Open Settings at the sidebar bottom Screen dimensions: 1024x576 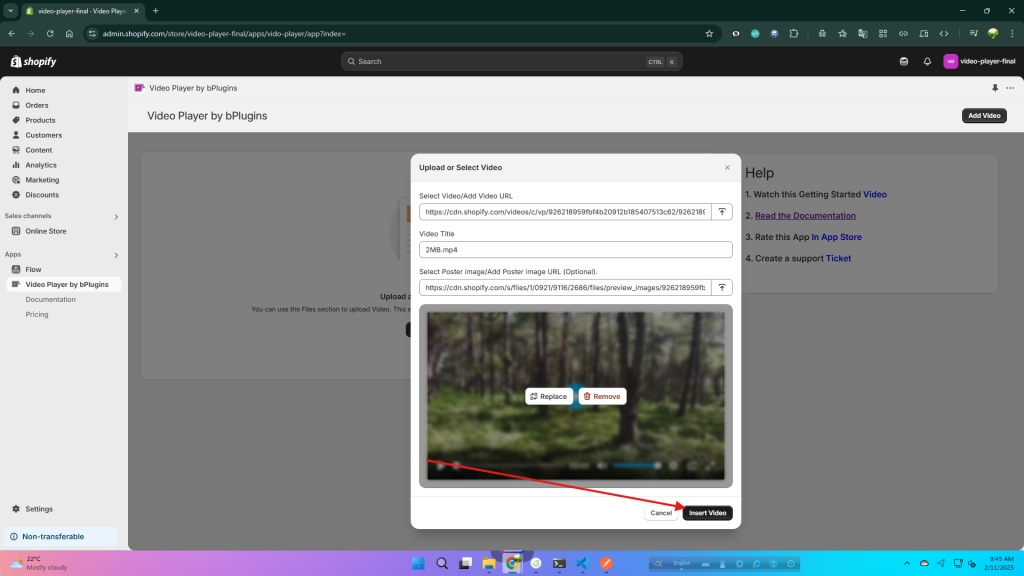pos(39,509)
